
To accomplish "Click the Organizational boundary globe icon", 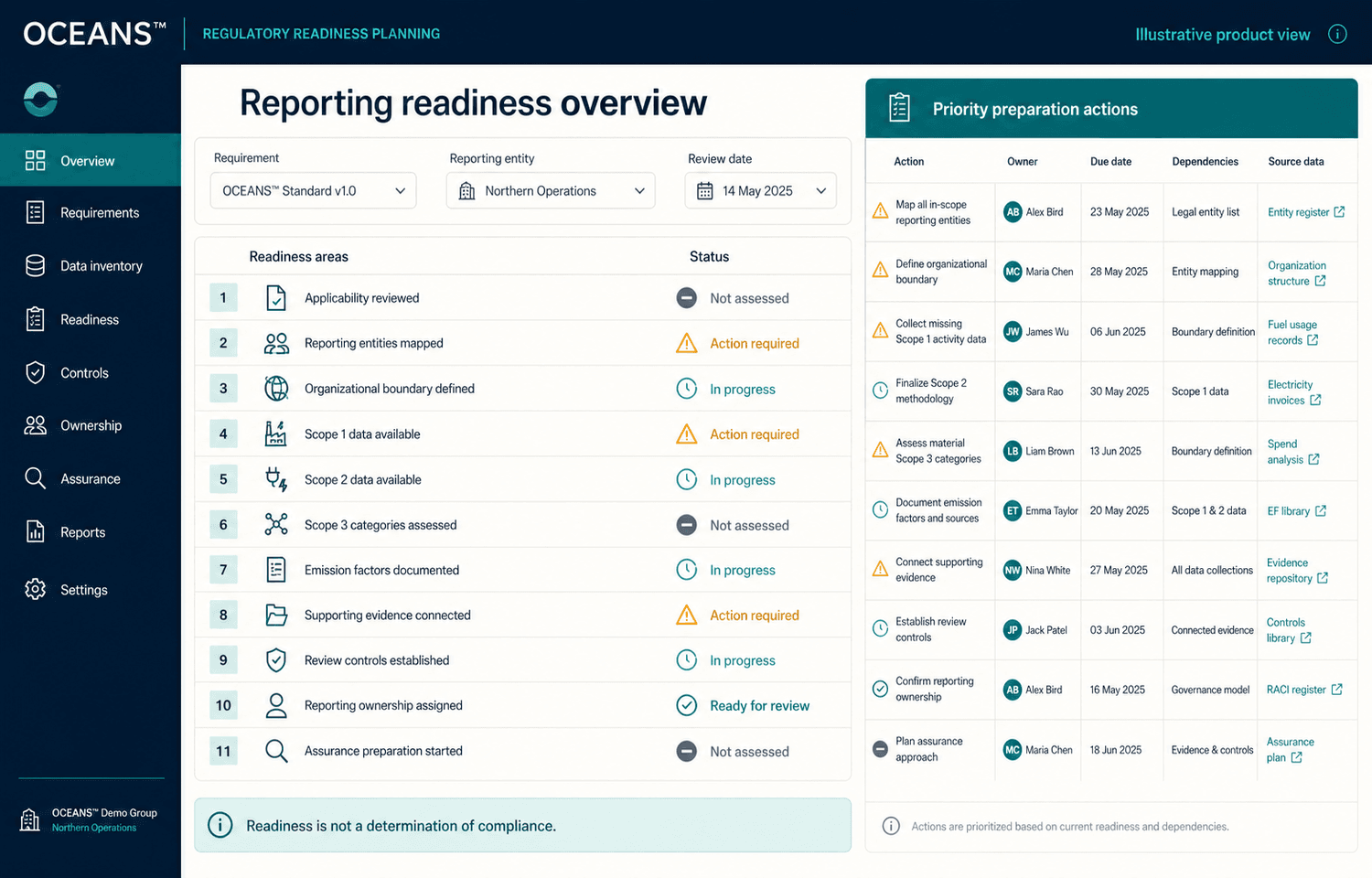I will [x=276, y=389].
